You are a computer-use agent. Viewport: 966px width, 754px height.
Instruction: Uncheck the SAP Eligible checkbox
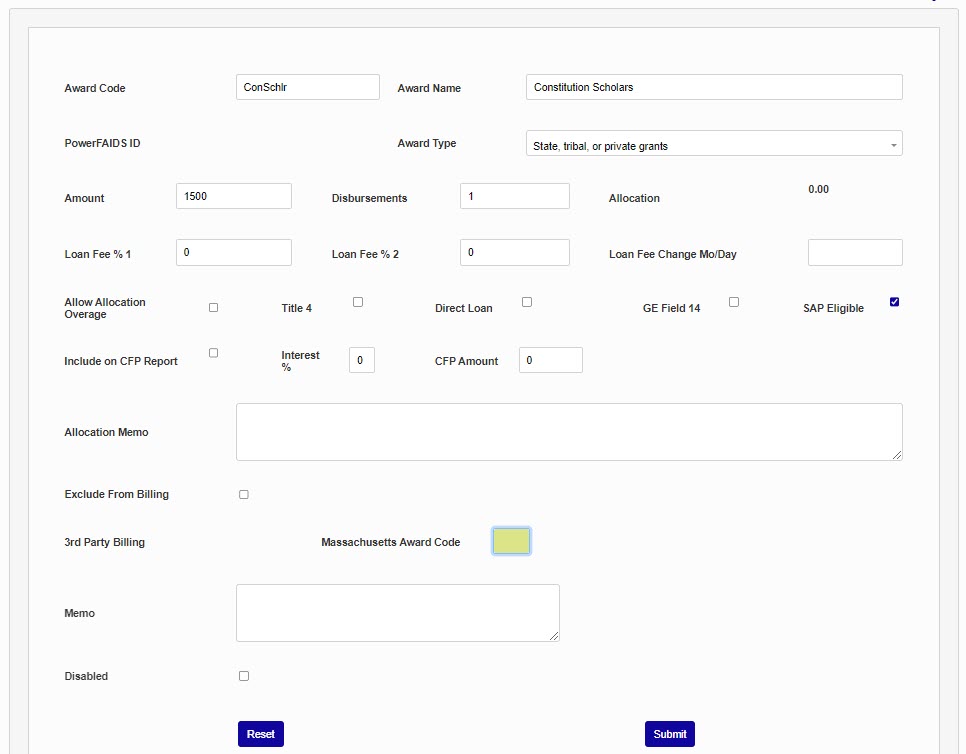pyautogui.click(x=894, y=302)
